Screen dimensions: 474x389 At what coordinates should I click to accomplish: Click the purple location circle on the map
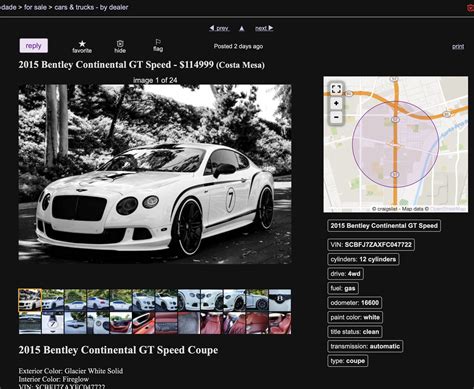(x=395, y=144)
